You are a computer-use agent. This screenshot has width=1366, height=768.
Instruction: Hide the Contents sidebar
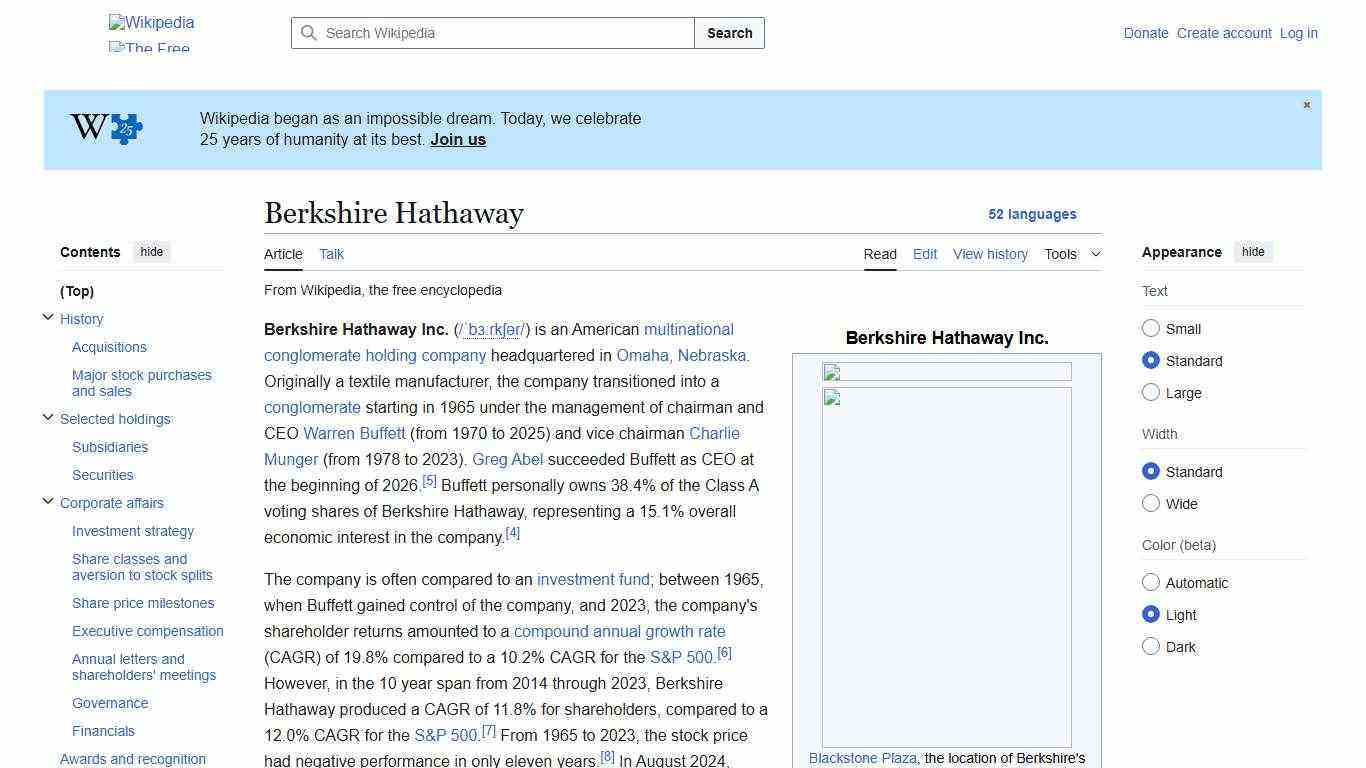tap(151, 251)
